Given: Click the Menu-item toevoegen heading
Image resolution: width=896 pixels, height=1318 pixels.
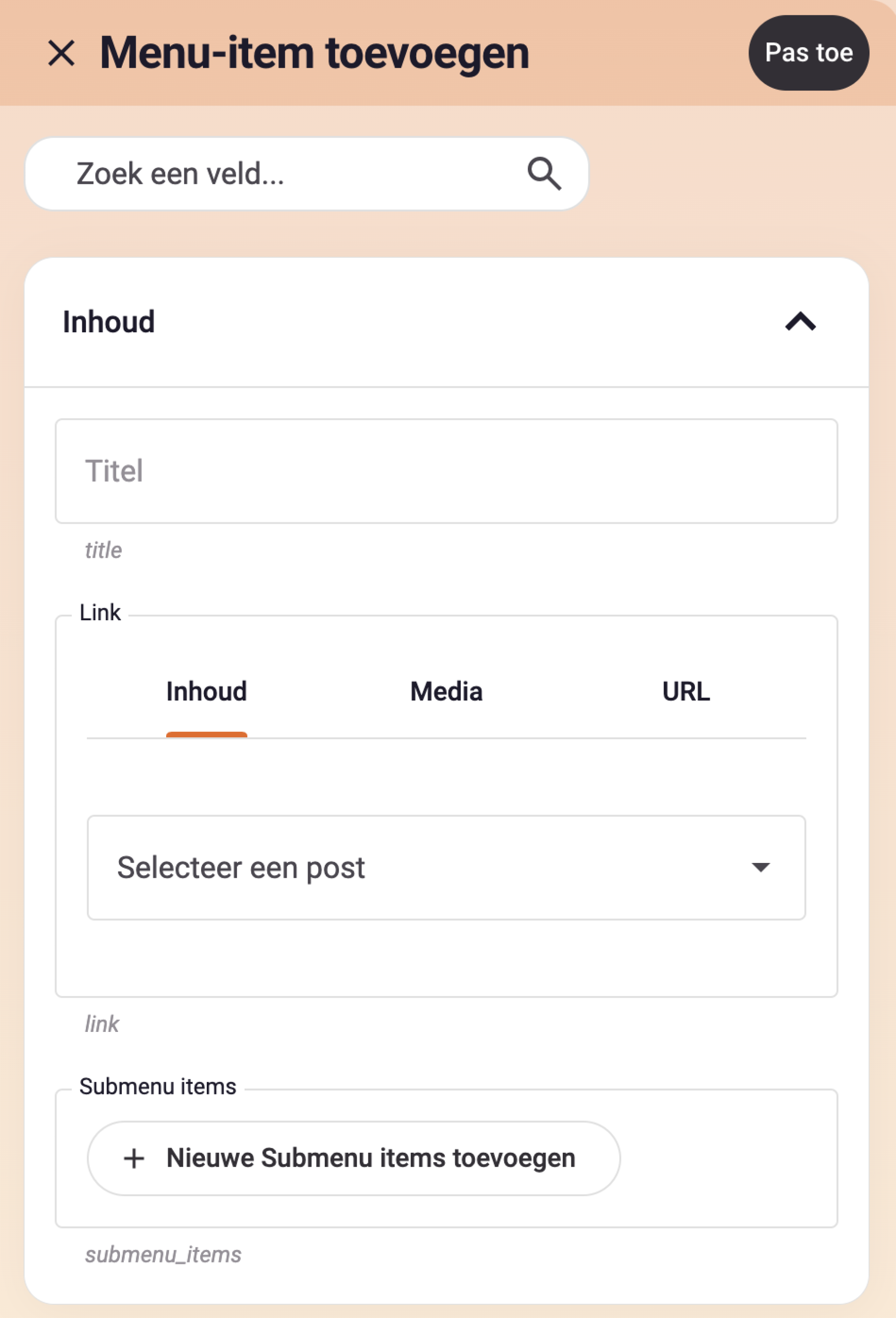Looking at the screenshot, I should tap(314, 53).
